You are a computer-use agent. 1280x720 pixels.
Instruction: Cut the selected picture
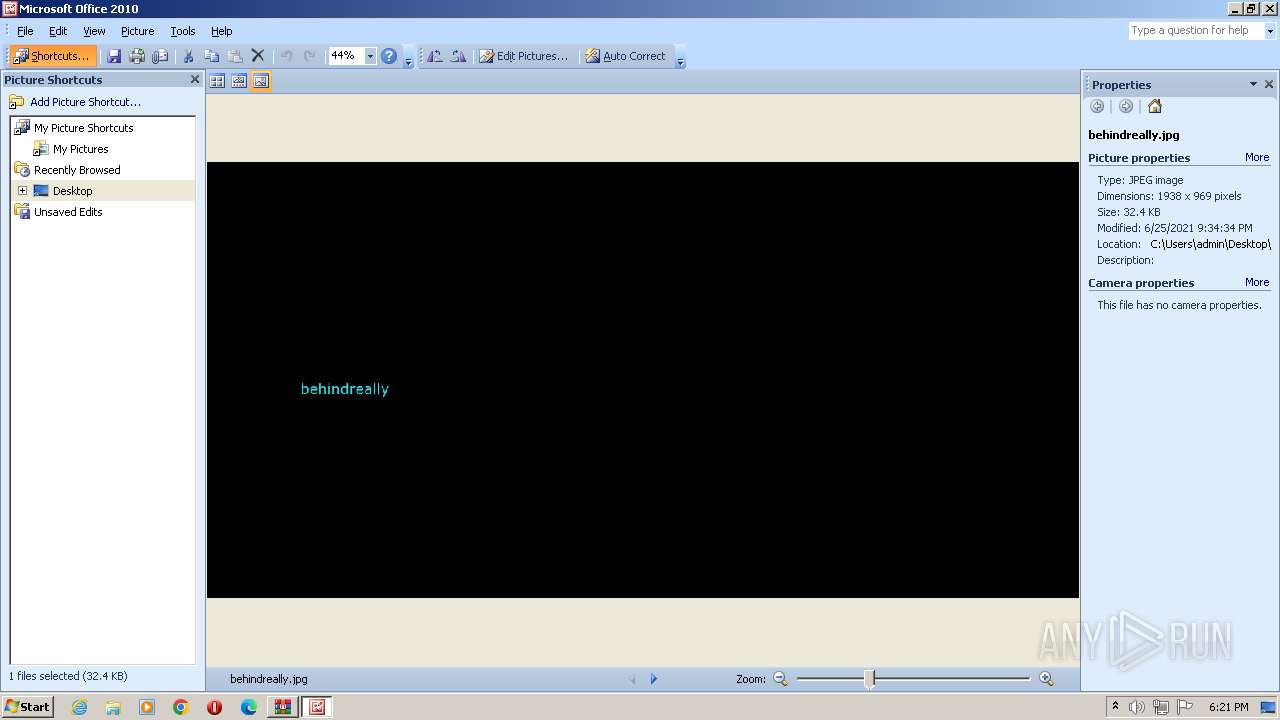click(188, 56)
